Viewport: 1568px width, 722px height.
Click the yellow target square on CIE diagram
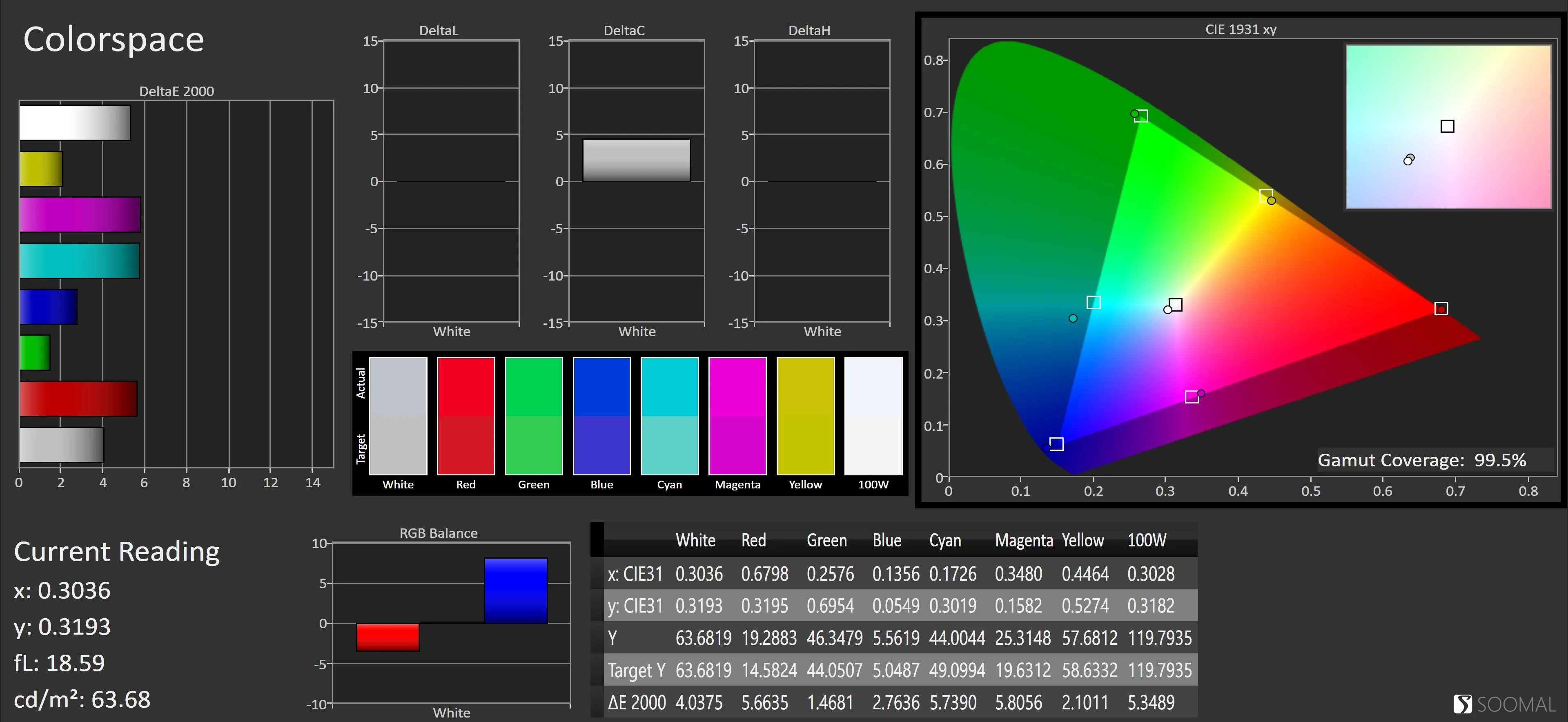pos(1266,196)
